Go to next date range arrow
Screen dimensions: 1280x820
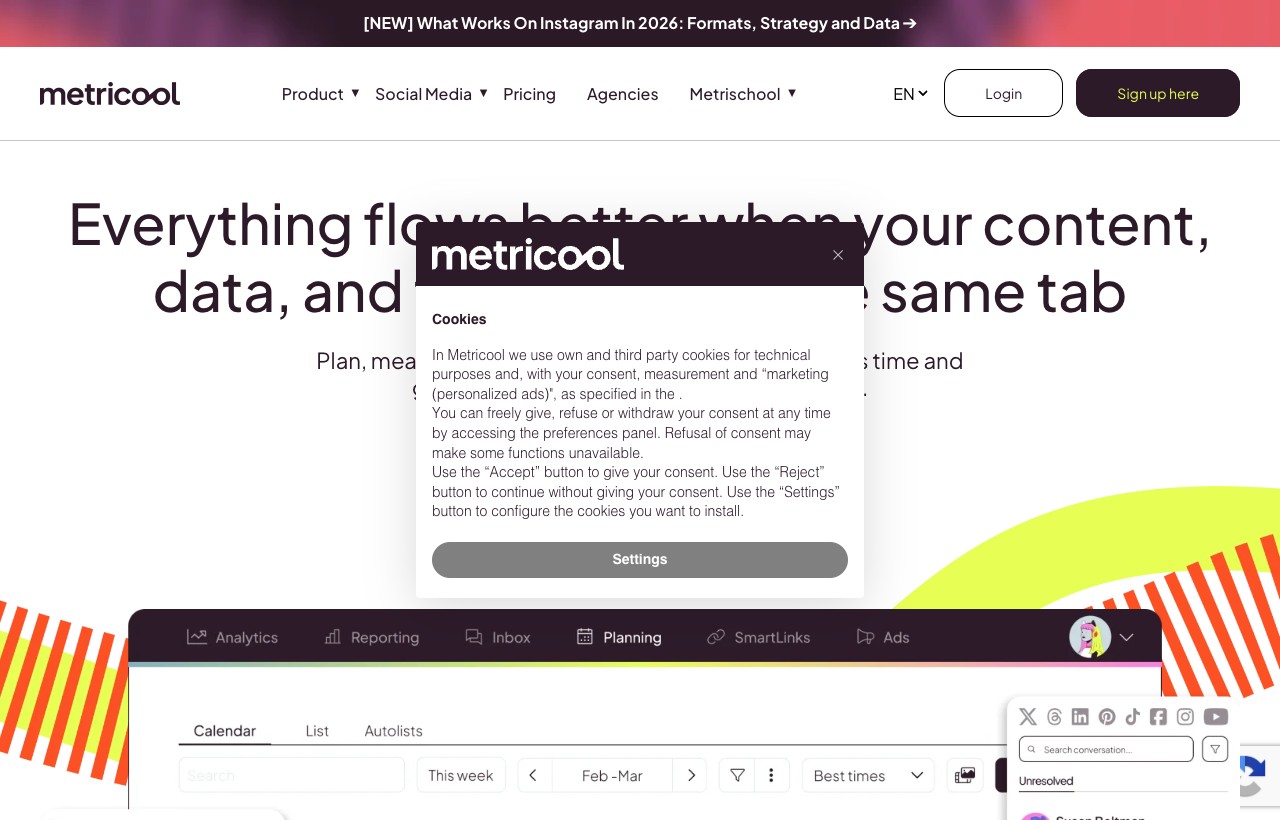(x=690, y=775)
